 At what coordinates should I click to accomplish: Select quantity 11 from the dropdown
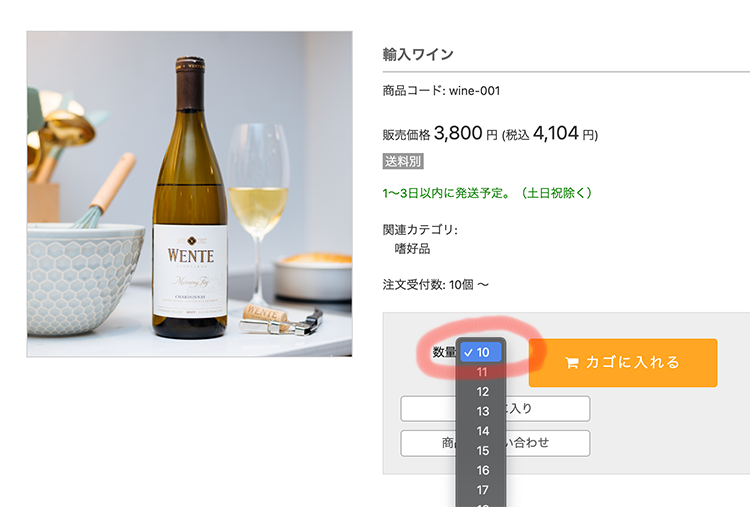click(x=482, y=372)
